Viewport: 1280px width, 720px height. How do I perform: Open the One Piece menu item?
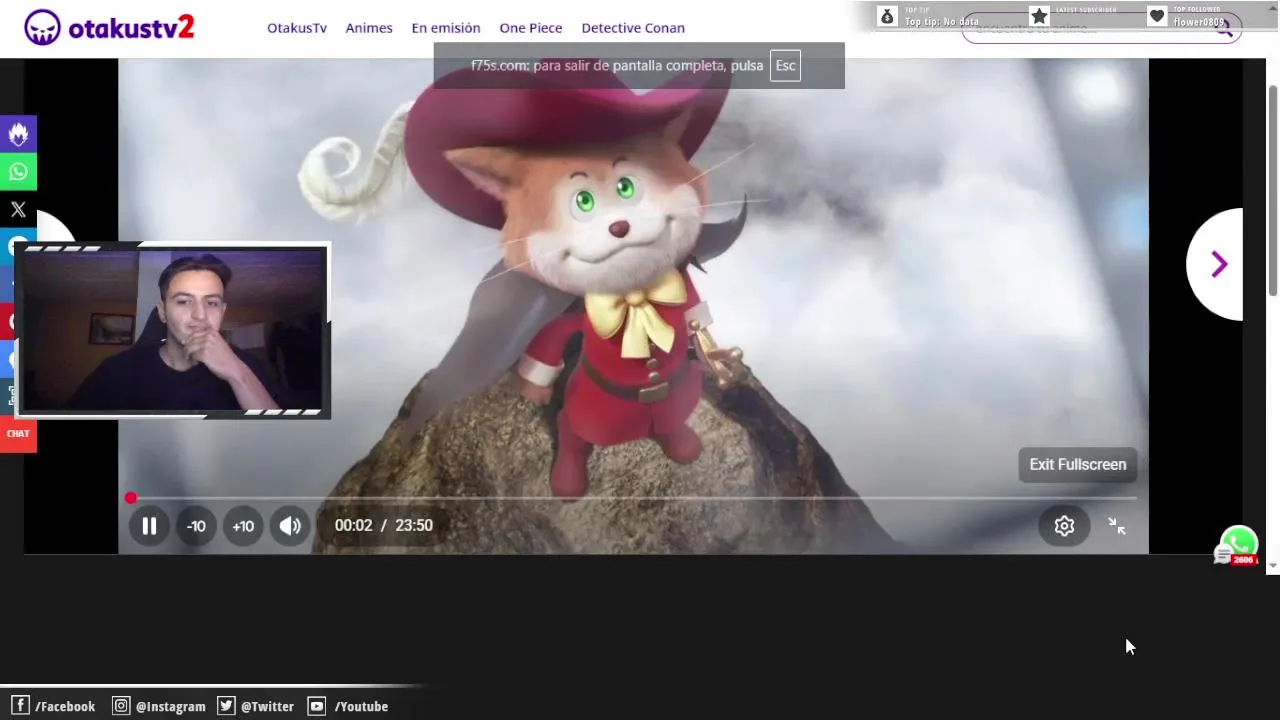click(x=531, y=28)
